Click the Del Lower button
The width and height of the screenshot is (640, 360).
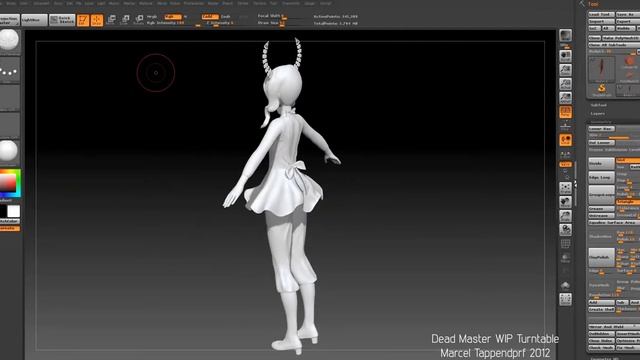point(601,143)
